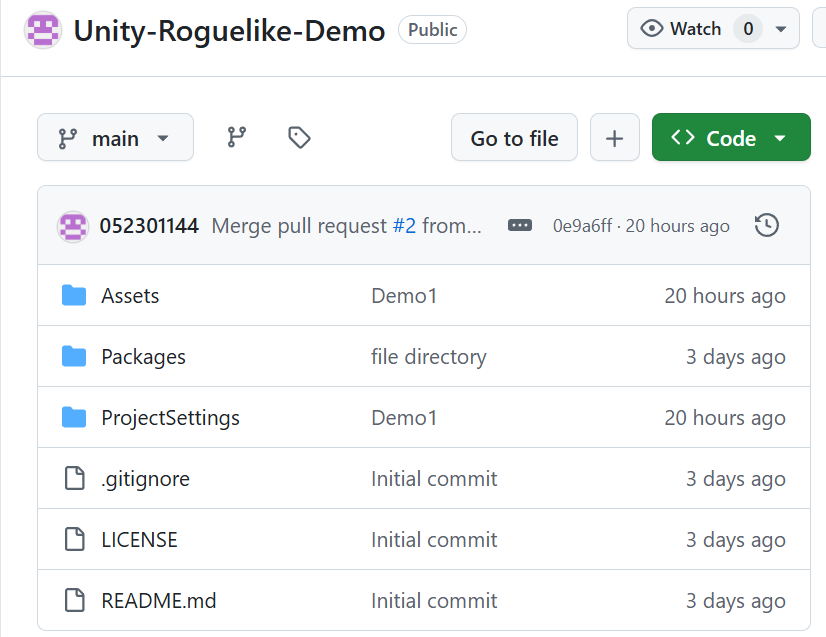Expand the green Code dropdown
This screenshot has width=826, height=637.
coord(731,138)
